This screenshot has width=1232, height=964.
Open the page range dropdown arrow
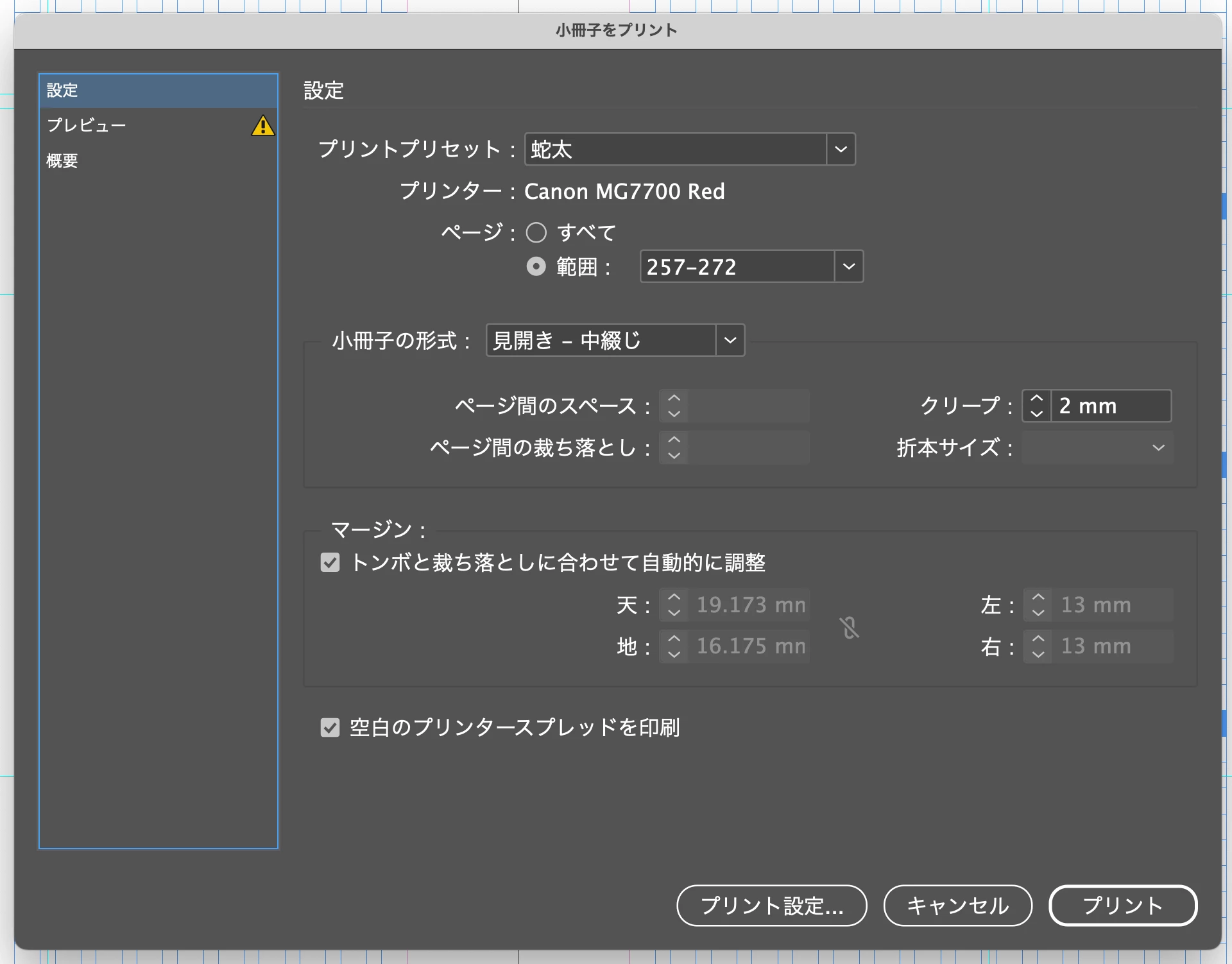(x=848, y=266)
